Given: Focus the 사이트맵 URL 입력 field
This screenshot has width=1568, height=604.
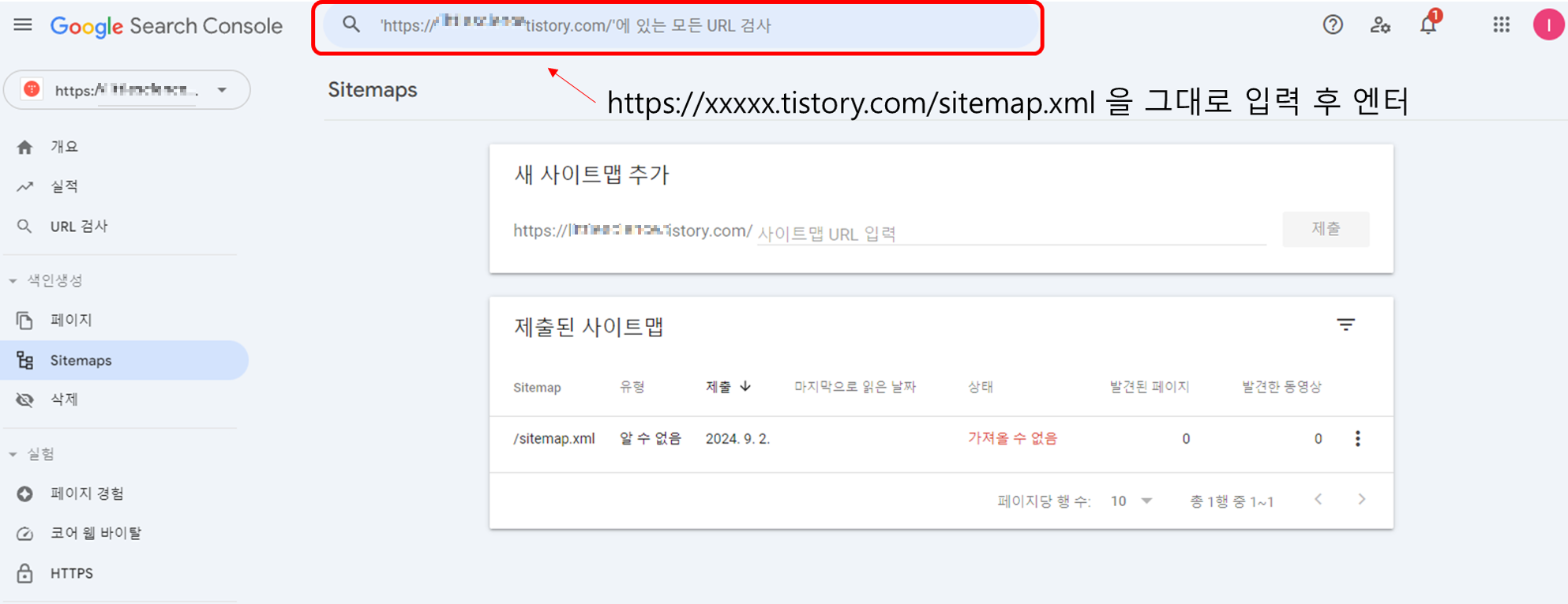Looking at the screenshot, I should tap(1011, 234).
